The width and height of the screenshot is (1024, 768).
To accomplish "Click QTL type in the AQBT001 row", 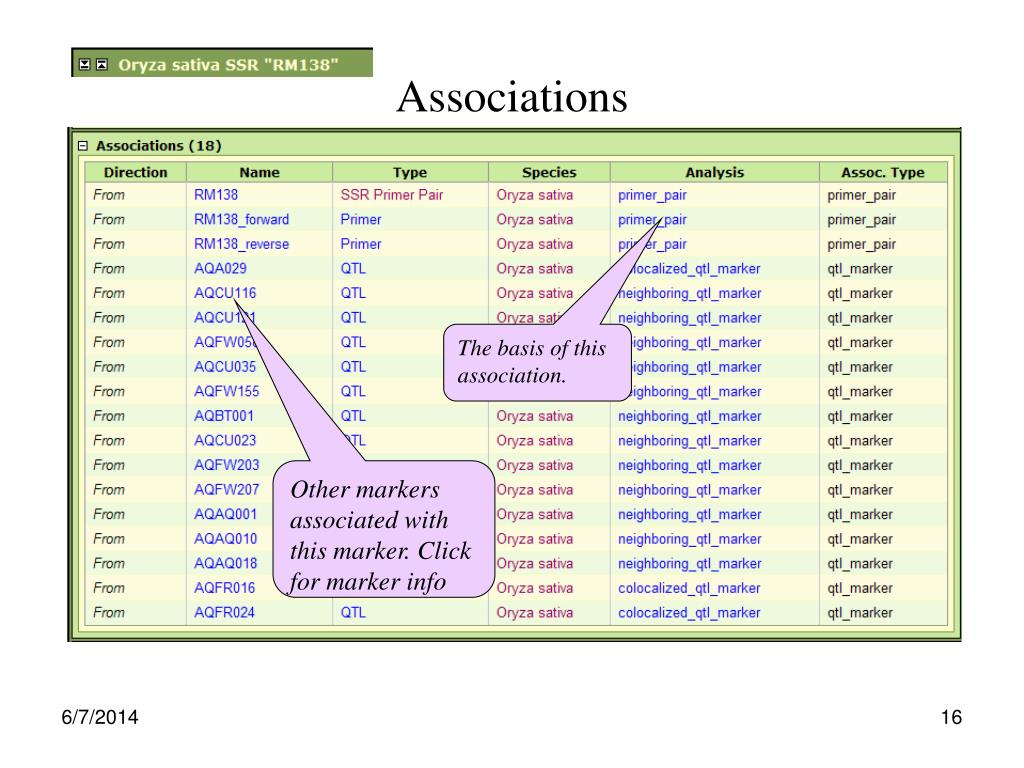I will click(x=353, y=416).
